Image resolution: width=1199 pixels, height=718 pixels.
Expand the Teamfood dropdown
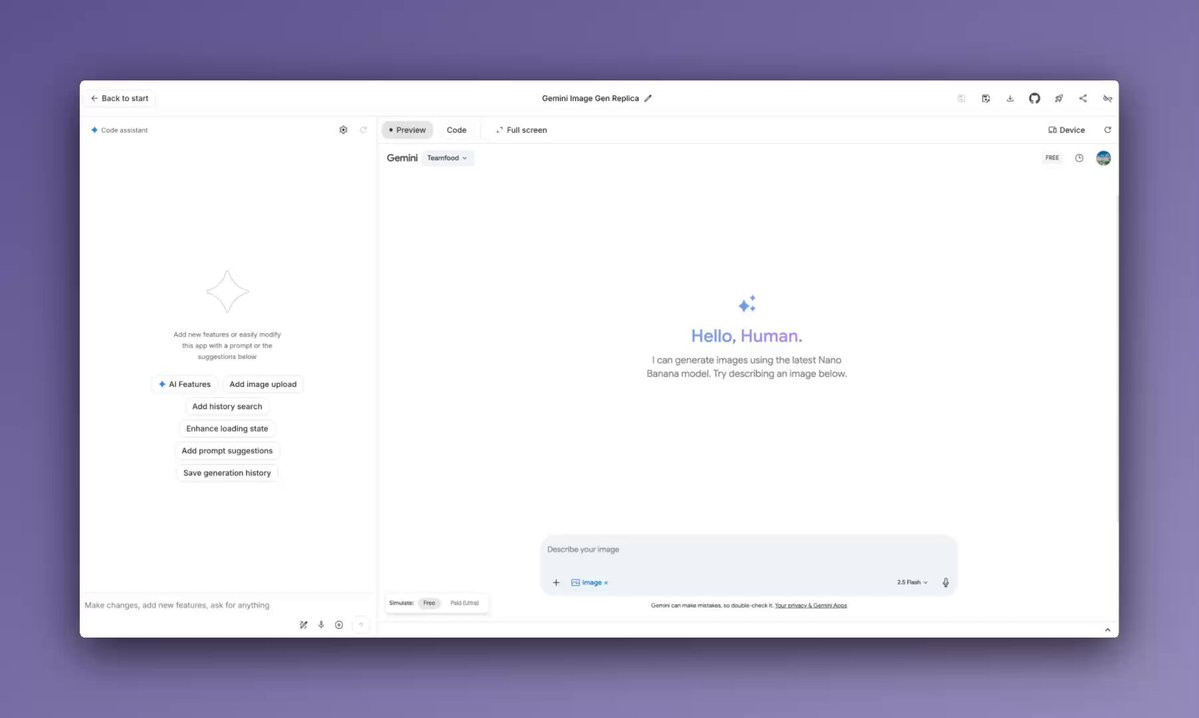(x=447, y=158)
